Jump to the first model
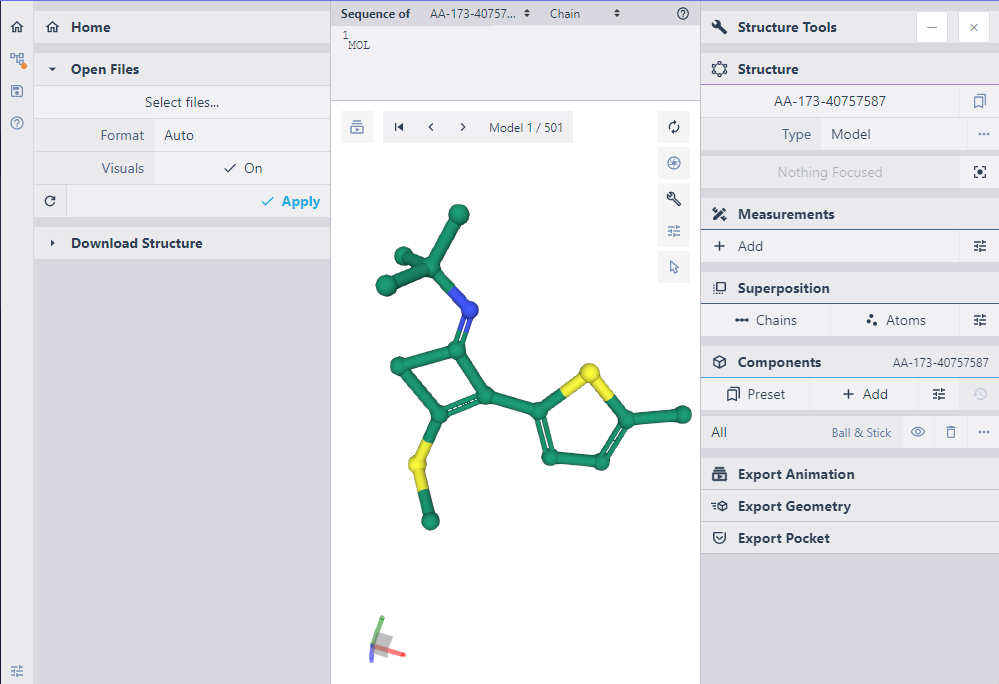 (399, 127)
